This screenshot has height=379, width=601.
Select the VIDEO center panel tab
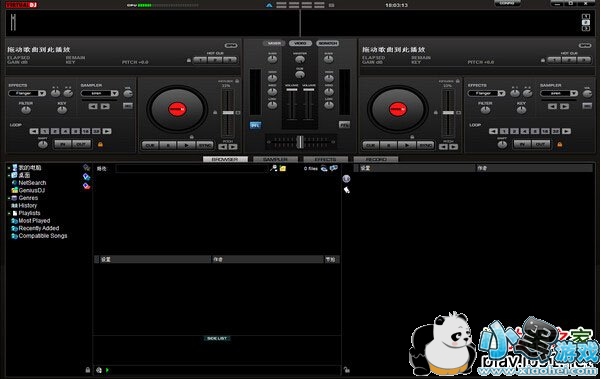click(x=300, y=43)
